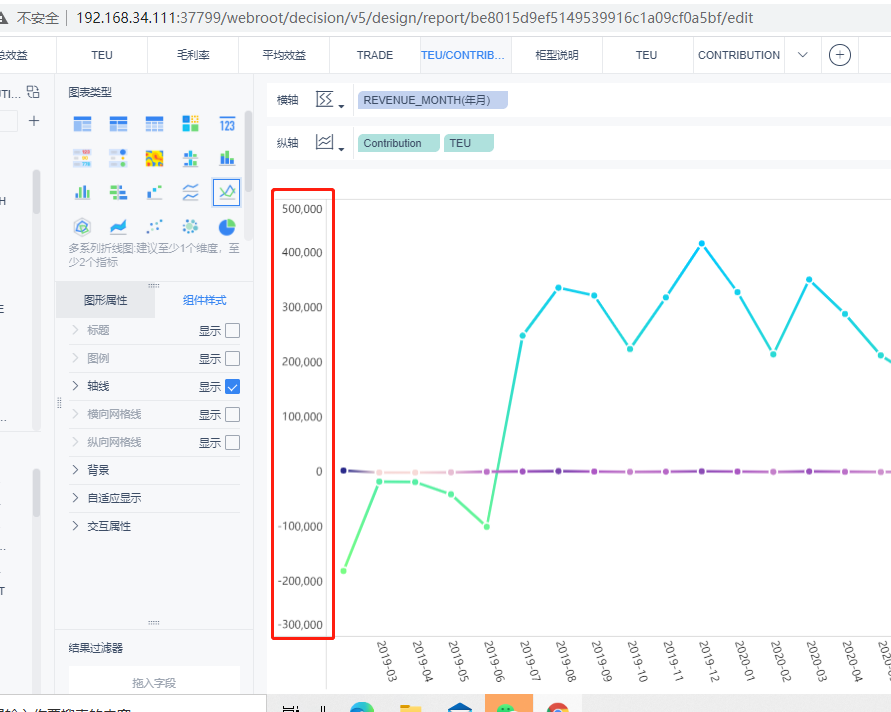891x712 pixels.
Task: Select the area chart icon
Action: [118, 227]
